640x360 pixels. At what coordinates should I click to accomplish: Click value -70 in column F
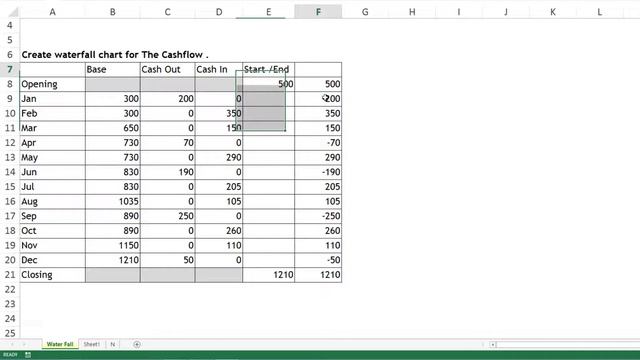(x=318, y=143)
